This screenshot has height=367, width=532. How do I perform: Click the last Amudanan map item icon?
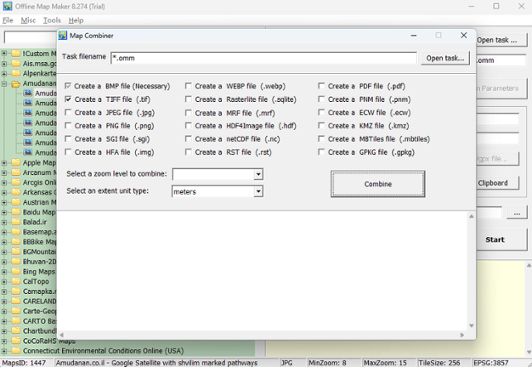28,152
